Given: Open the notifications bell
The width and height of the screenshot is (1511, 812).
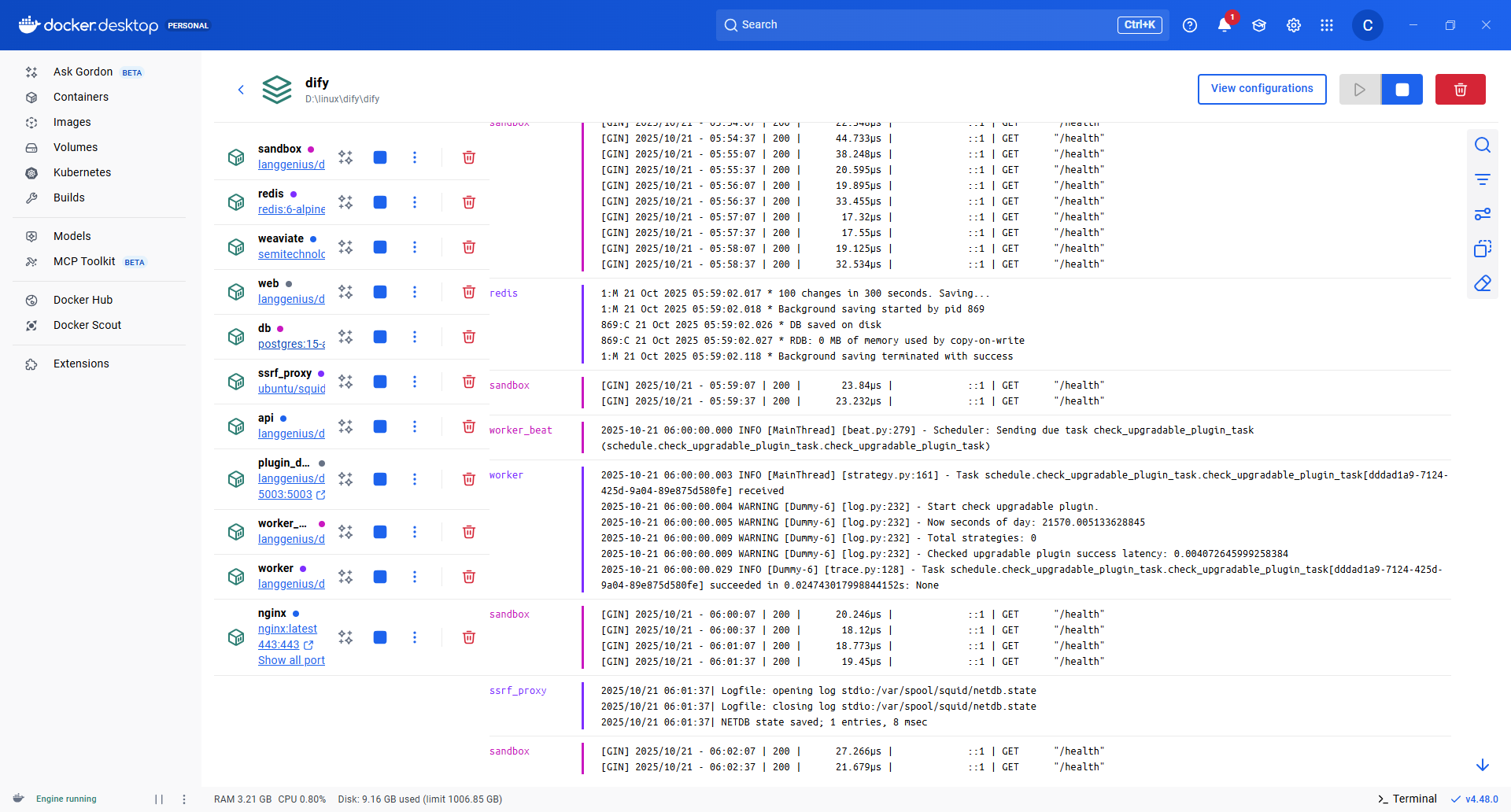Looking at the screenshot, I should click(x=1224, y=25).
